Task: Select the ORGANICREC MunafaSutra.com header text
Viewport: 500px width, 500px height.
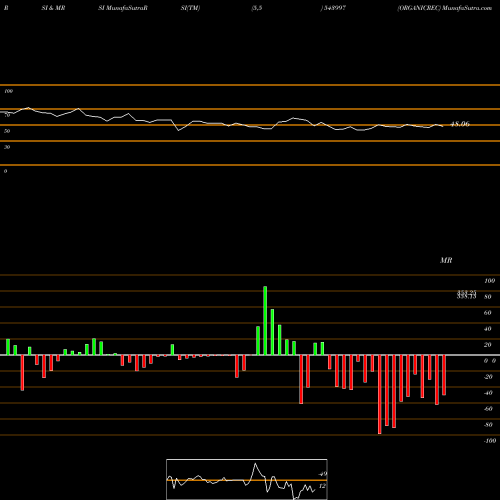Action: (445, 8)
